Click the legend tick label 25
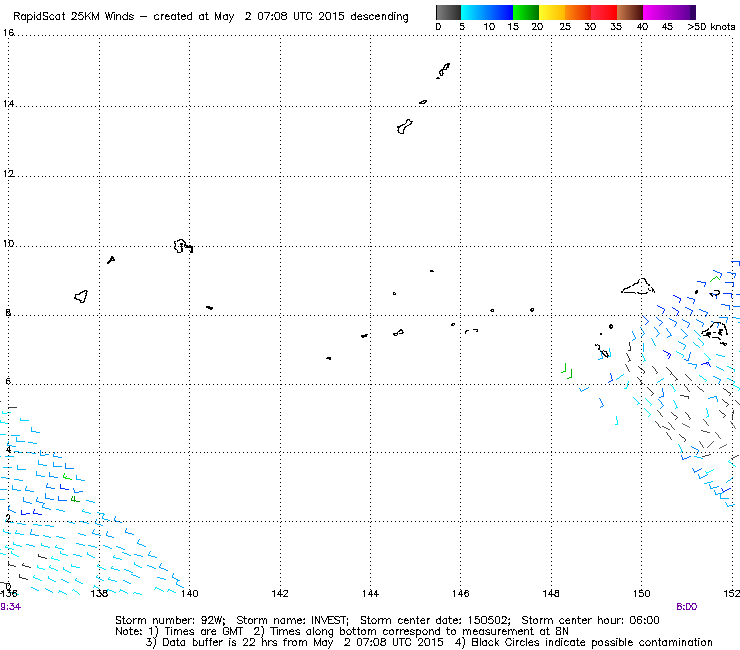Screen dimensions: 740x650 coord(565,27)
